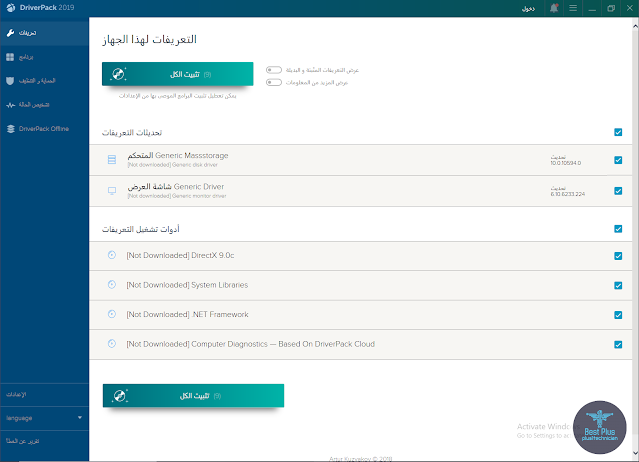
Task: Open the DriverPack Offline tab
Action: pyautogui.click(x=44, y=129)
